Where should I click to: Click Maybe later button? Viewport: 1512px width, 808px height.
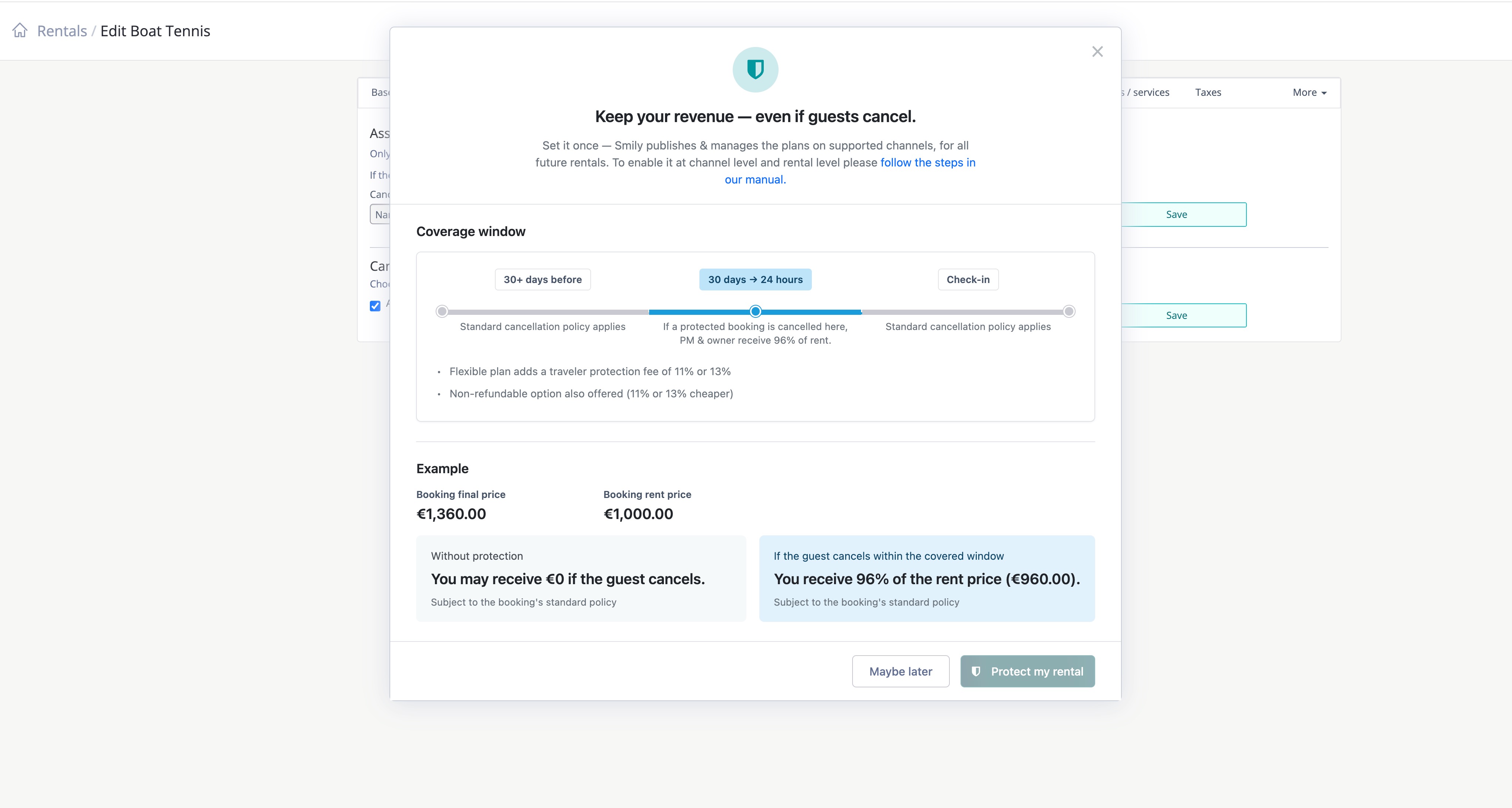click(900, 671)
